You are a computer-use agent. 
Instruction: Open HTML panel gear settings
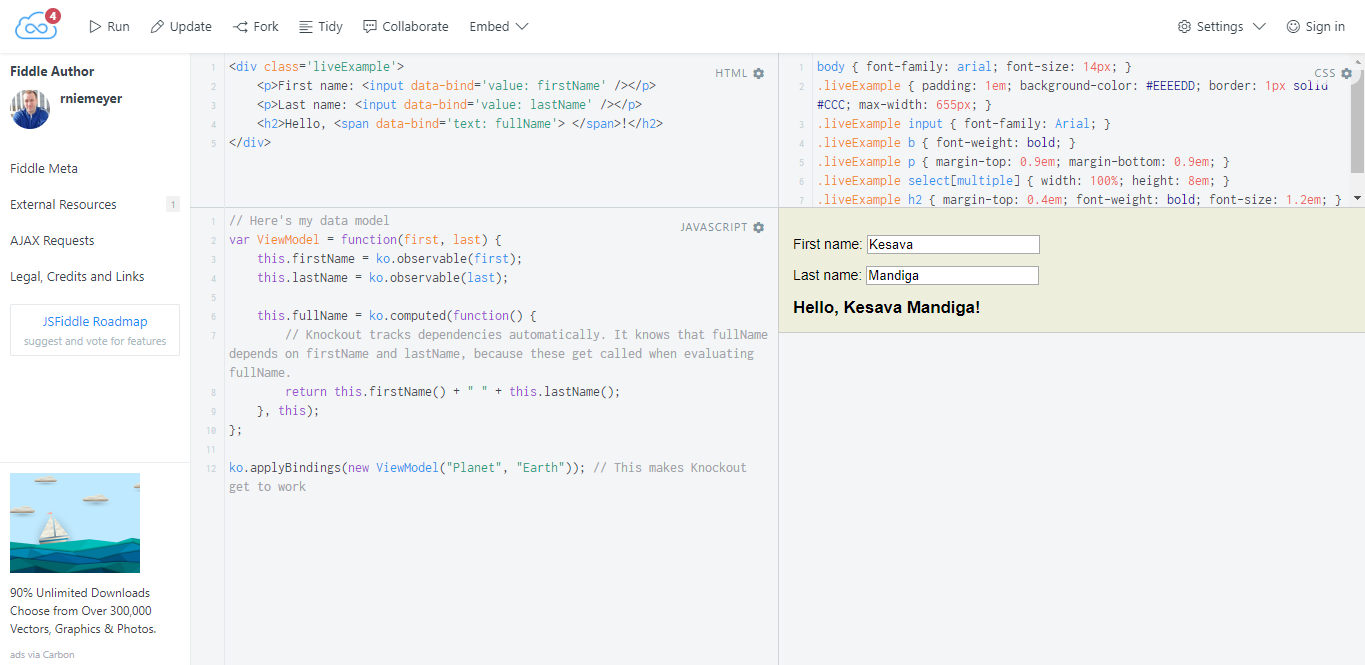(x=758, y=73)
